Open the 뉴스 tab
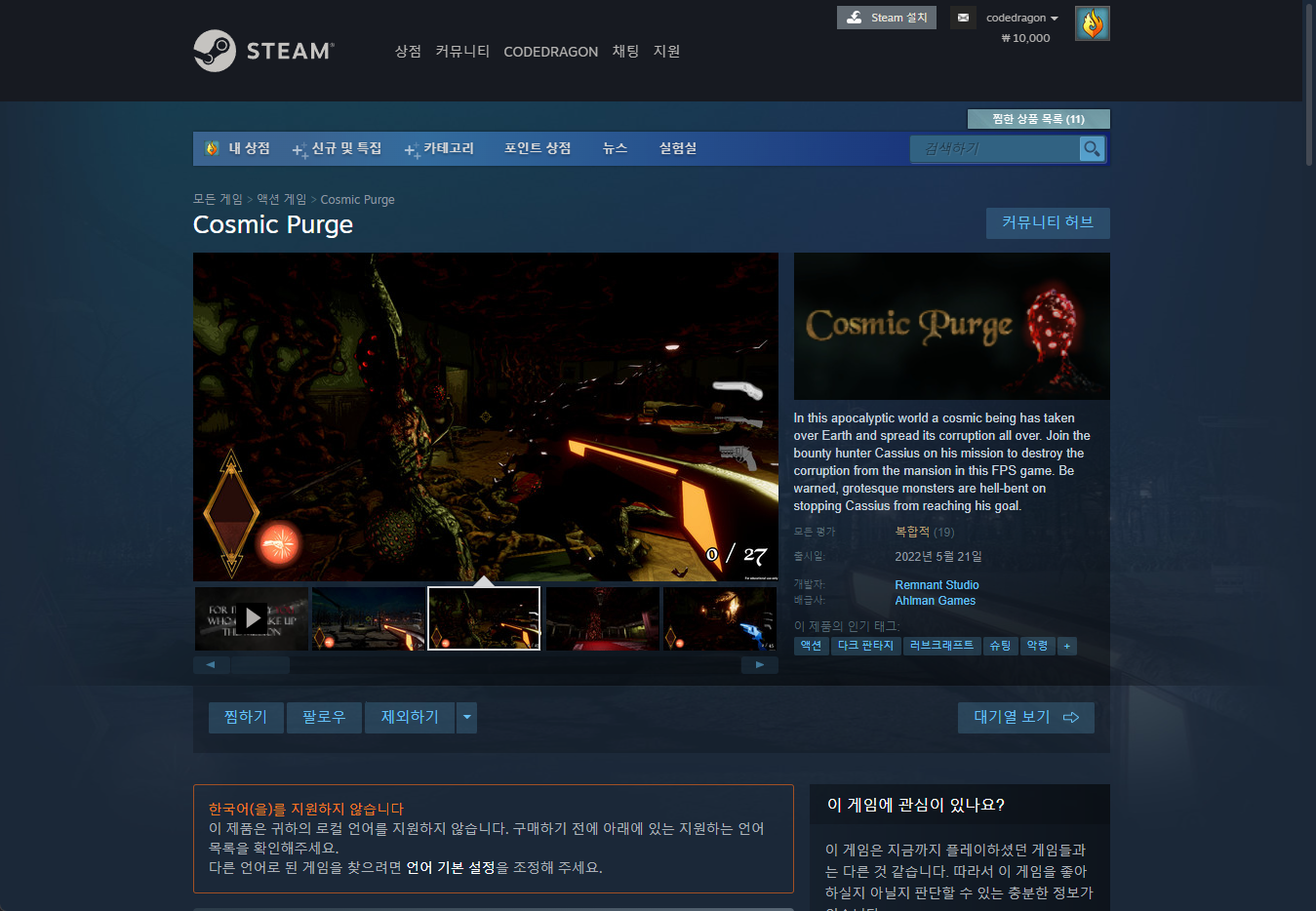 point(615,148)
